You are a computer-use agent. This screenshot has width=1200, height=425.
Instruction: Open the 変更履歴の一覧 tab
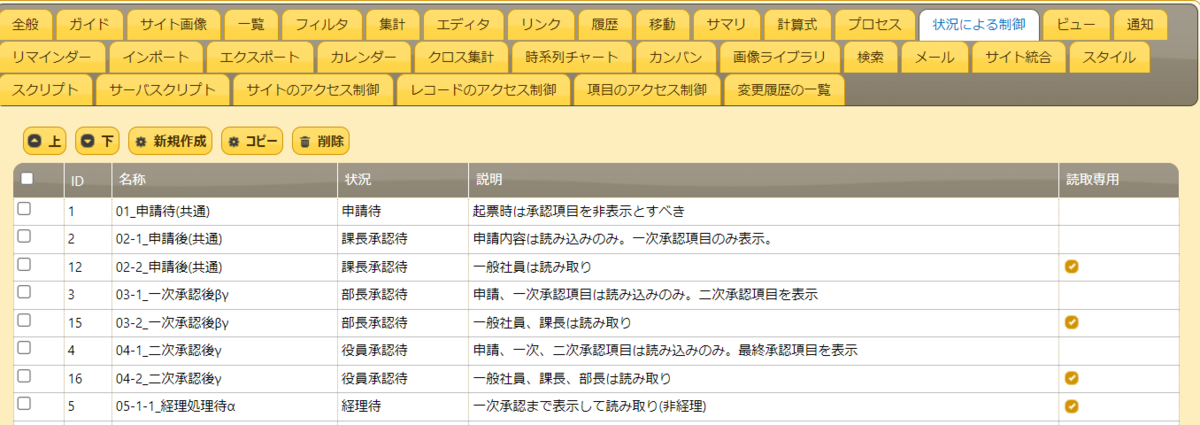784,90
